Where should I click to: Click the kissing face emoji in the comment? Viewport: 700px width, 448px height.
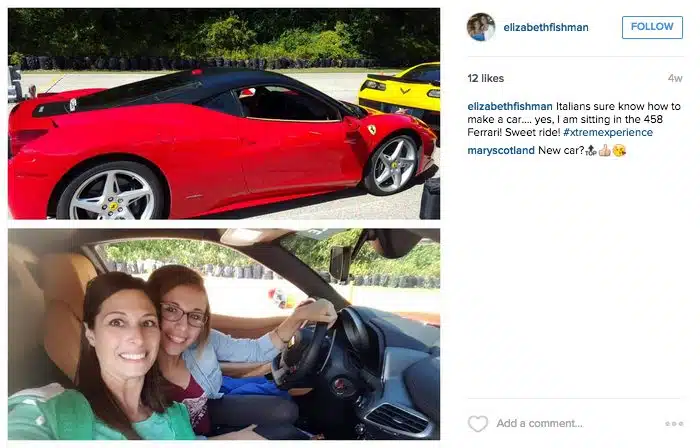pos(619,150)
